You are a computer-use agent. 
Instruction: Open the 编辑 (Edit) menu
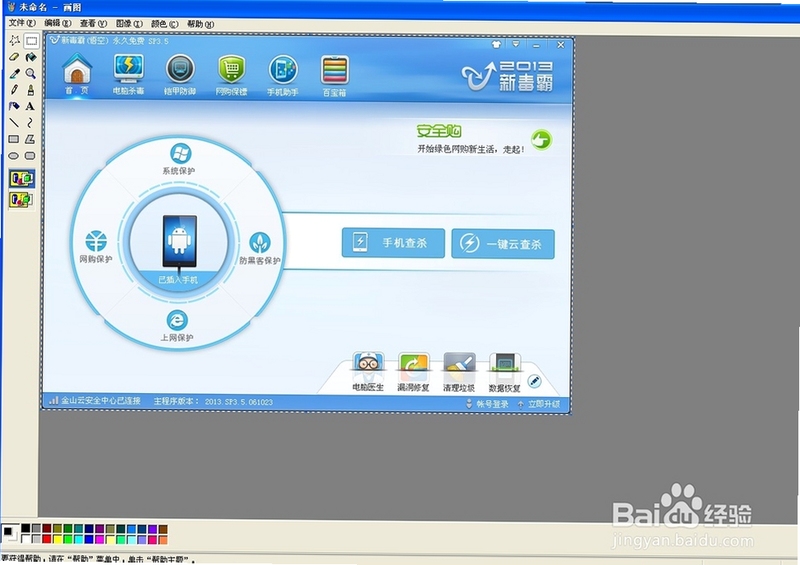coord(58,23)
